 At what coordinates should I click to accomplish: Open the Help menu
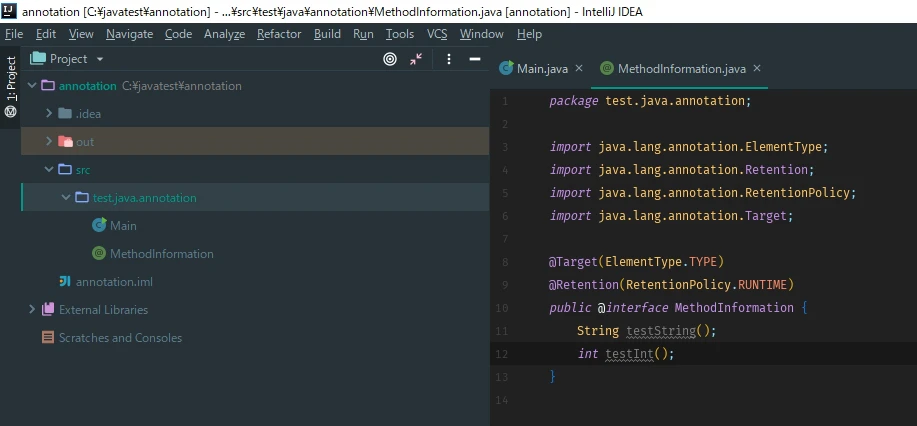click(x=529, y=35)
